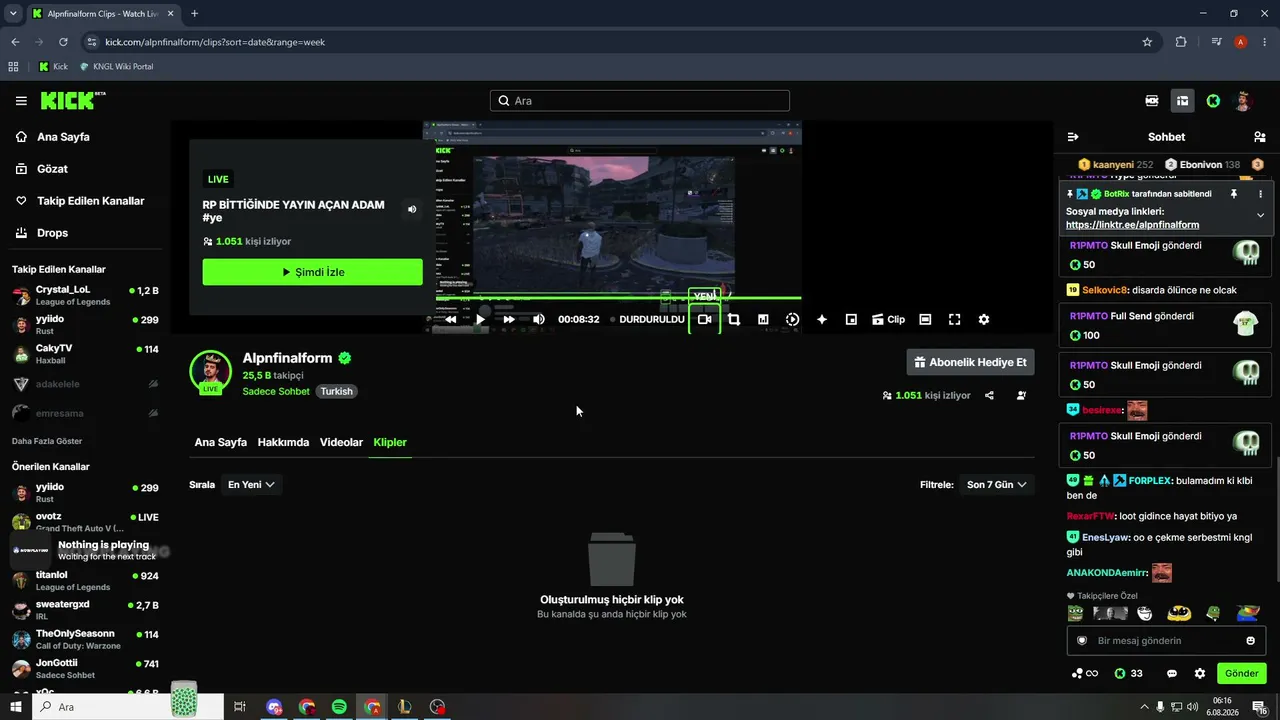The image size is (1280, 720).
Task: Open the stream stats bar chart icon
Action: 763,319
